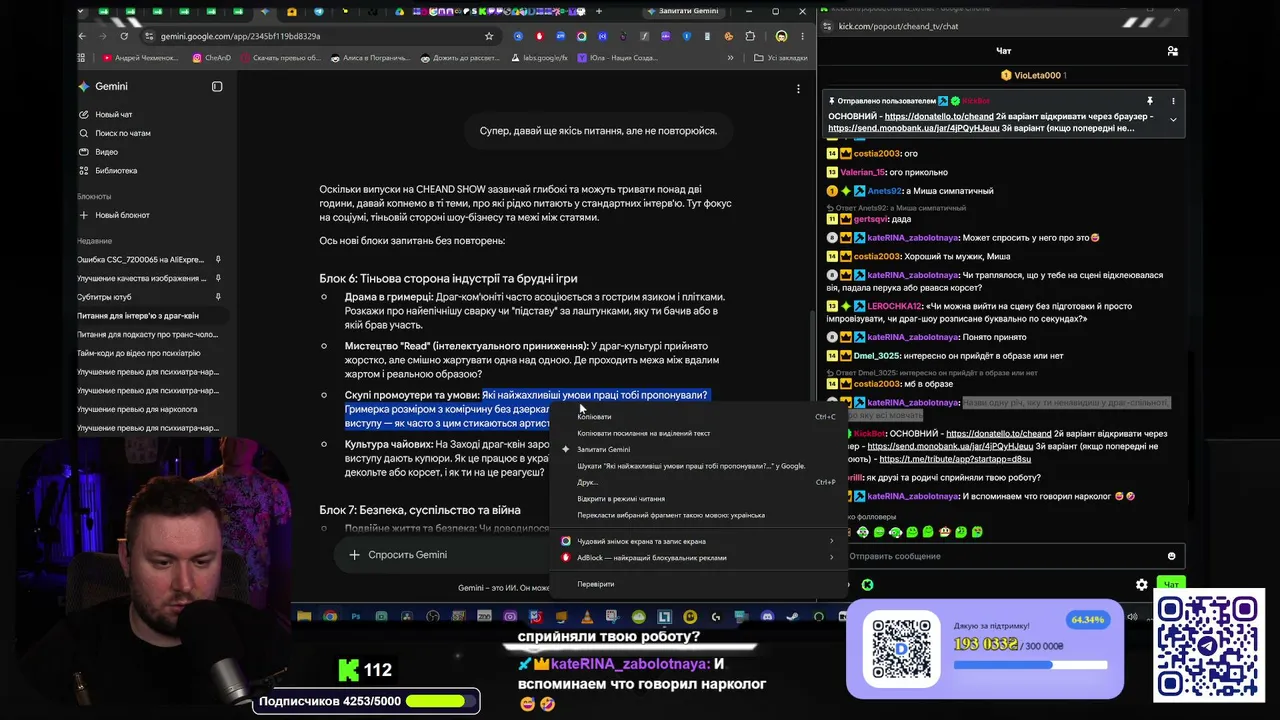1280x720 pixels.
Task: Open chat 'Тайм-коды до видео про психіатрію'
Action: click(139, 353)
